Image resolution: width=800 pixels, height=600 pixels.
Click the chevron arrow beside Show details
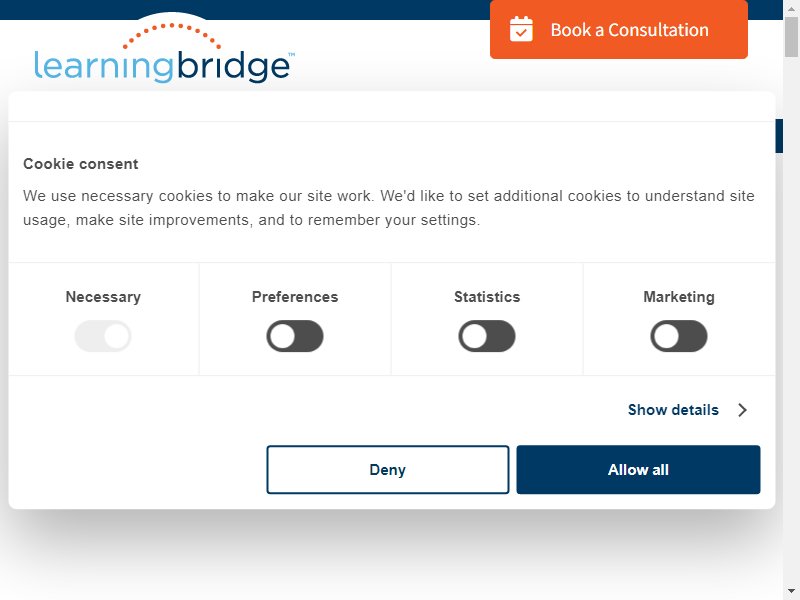point(742,410)
